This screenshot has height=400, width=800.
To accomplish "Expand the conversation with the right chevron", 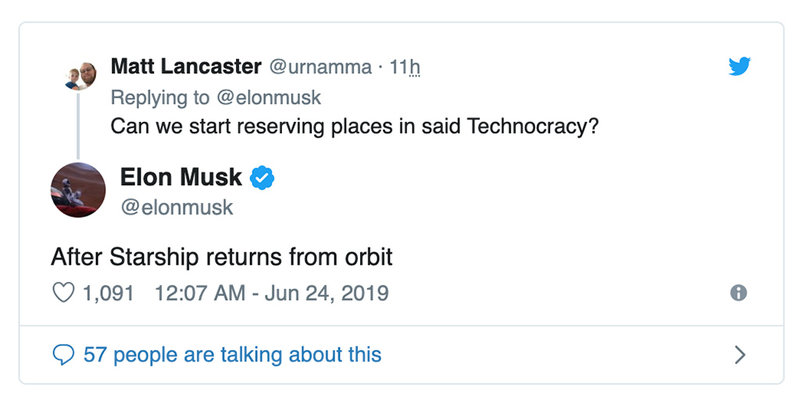I will (x=740, y=355).
